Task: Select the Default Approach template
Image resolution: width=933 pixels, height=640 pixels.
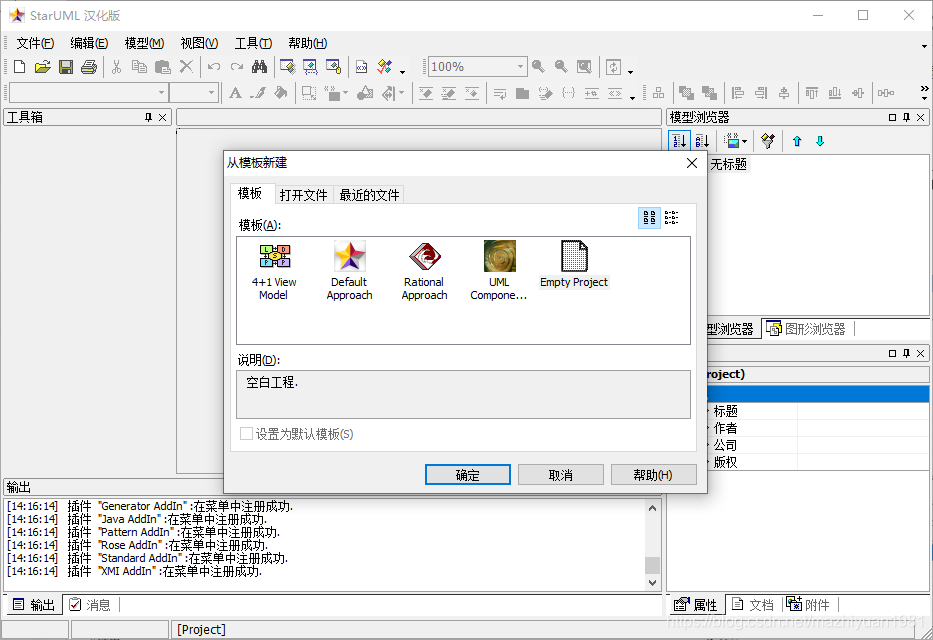Action: point(349,271)
